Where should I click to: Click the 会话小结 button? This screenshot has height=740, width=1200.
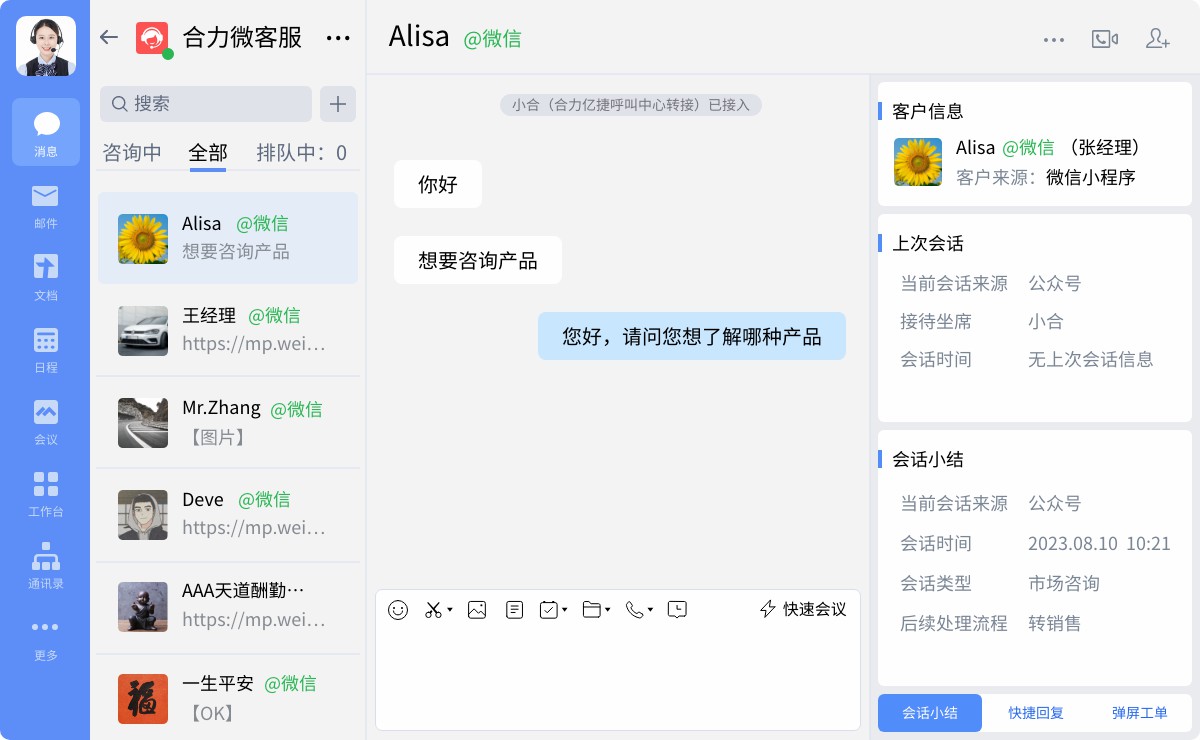coord(929,713)
